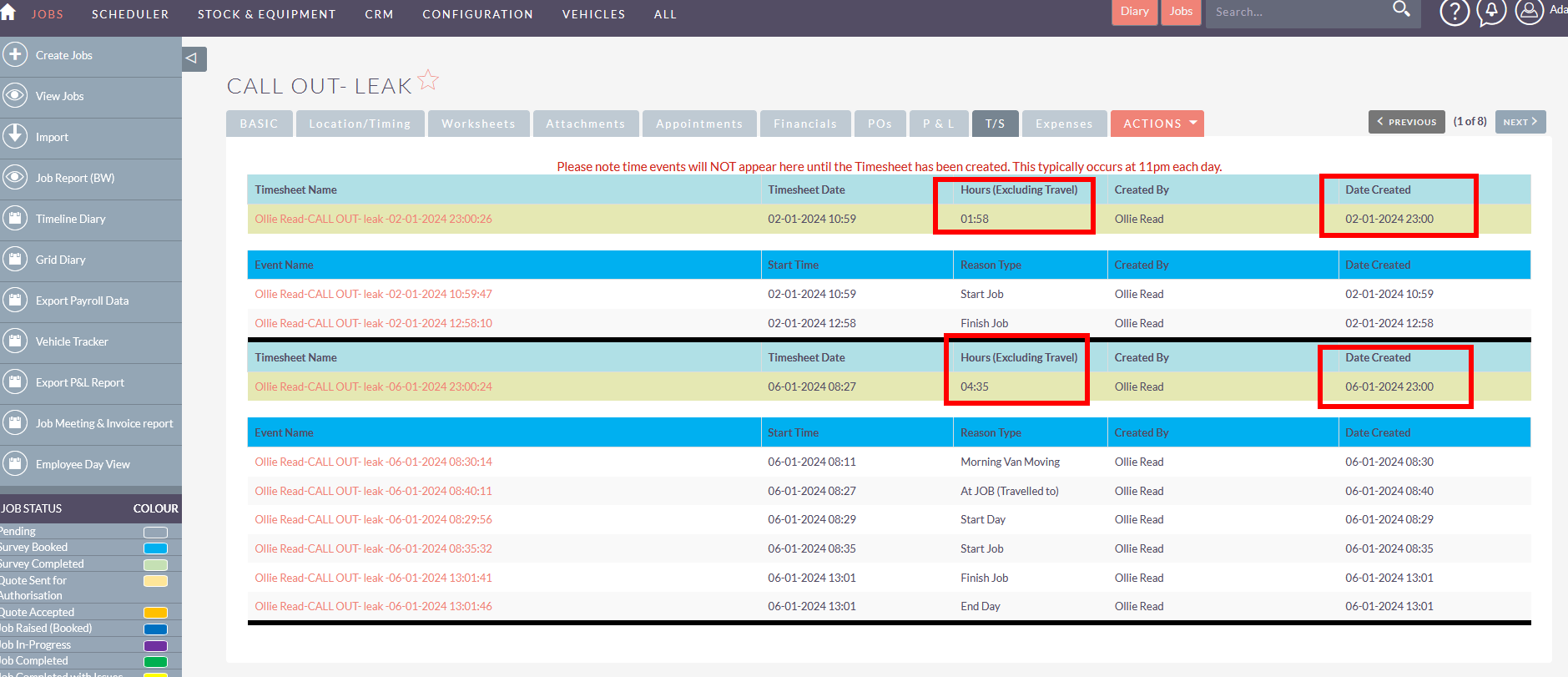Open the CONFIGURATION menu
This screenshot has width=1568, height=677.
[x=477, y=14]
